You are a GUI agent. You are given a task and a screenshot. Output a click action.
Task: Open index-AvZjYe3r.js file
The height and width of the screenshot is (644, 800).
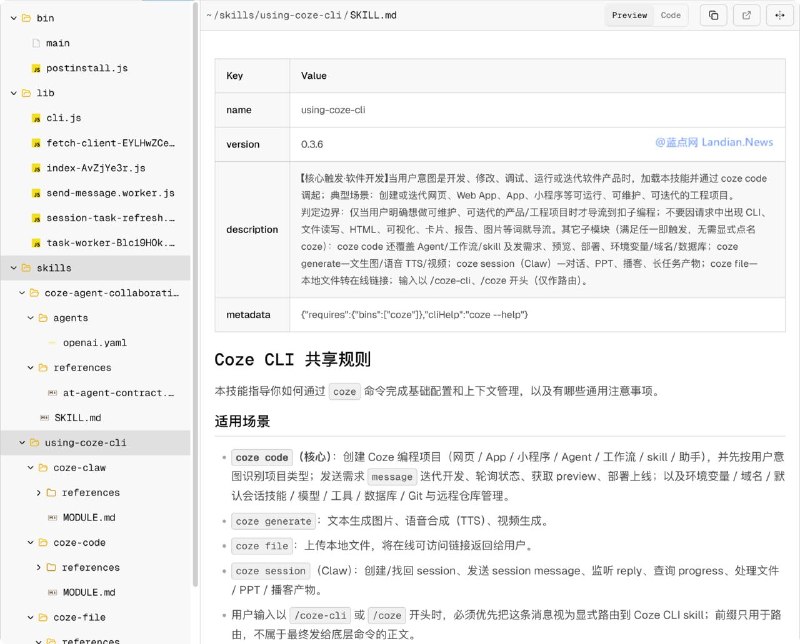coord(96,168)
